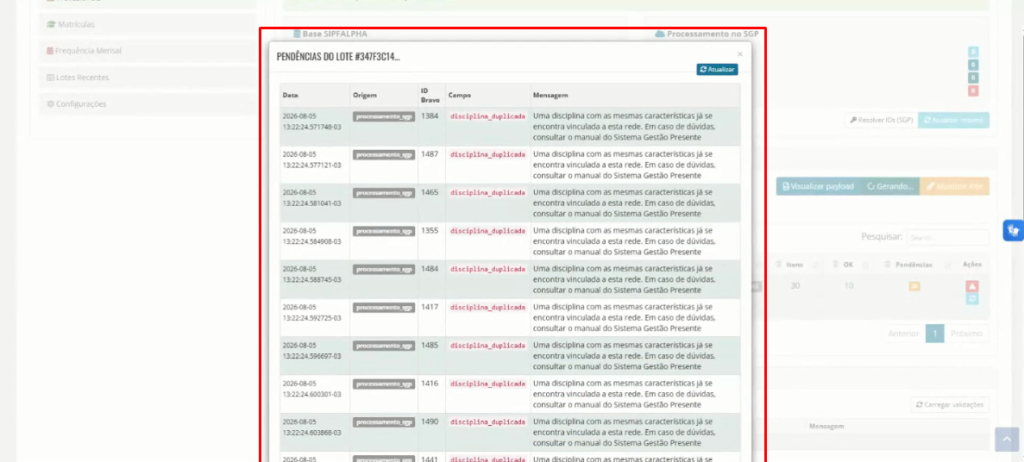
Task: Click the Matrículas graduation cap icon
Action: (x=51, y=24)
